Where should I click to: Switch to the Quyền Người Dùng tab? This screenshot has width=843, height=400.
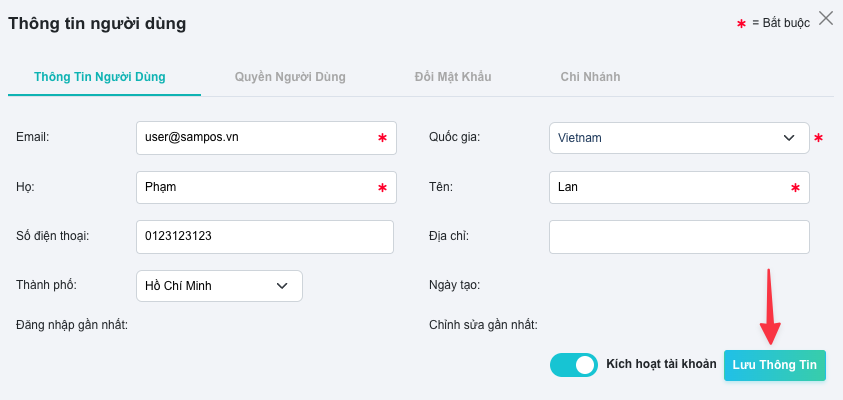point(290,76)
